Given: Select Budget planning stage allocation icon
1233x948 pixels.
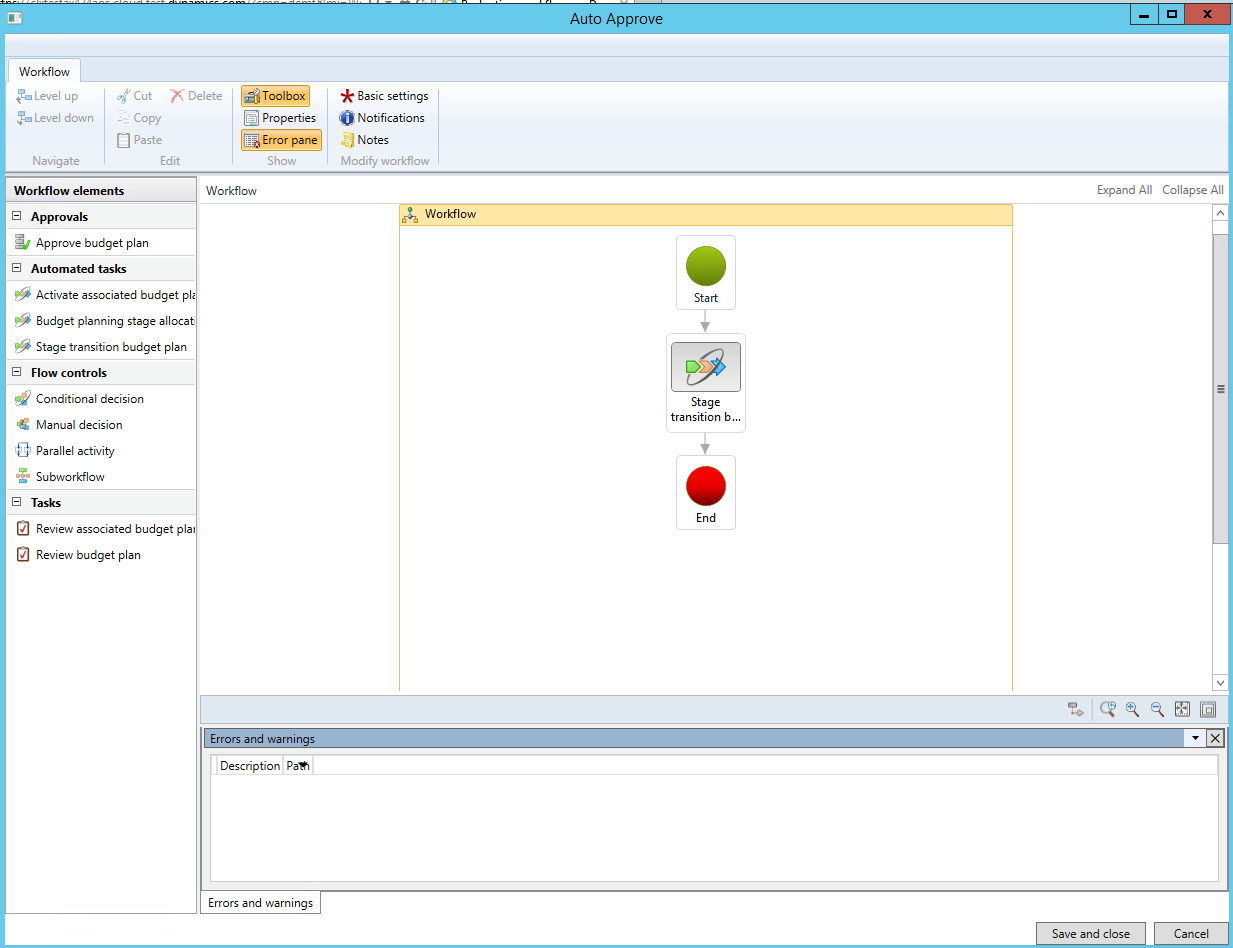Looking at the screenshot, I should pyautogui.click(x=23, y=321).
